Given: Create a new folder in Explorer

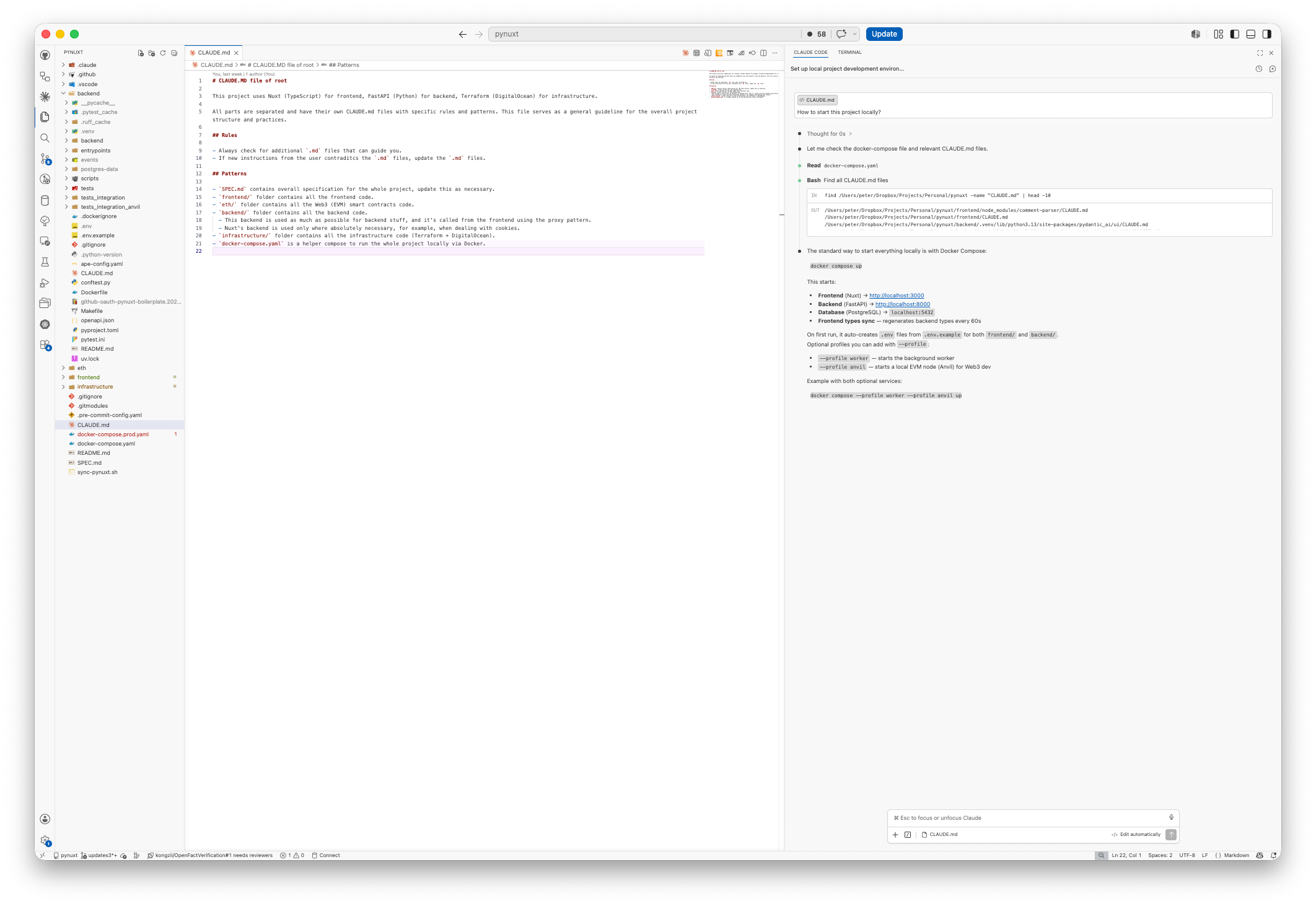Looking at the screenshot, I should click(152, 53).
